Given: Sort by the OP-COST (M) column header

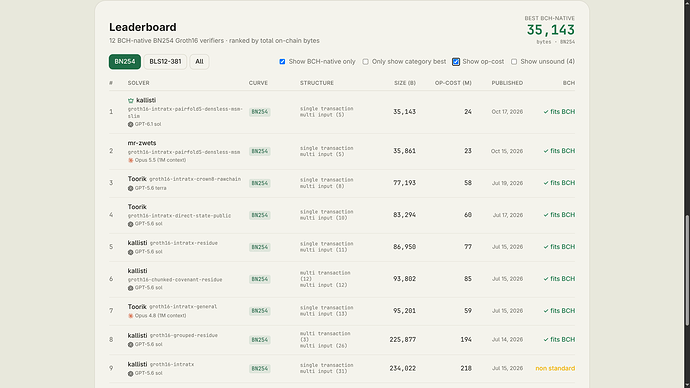Looking at the screenshot, I should pos(453,83).
